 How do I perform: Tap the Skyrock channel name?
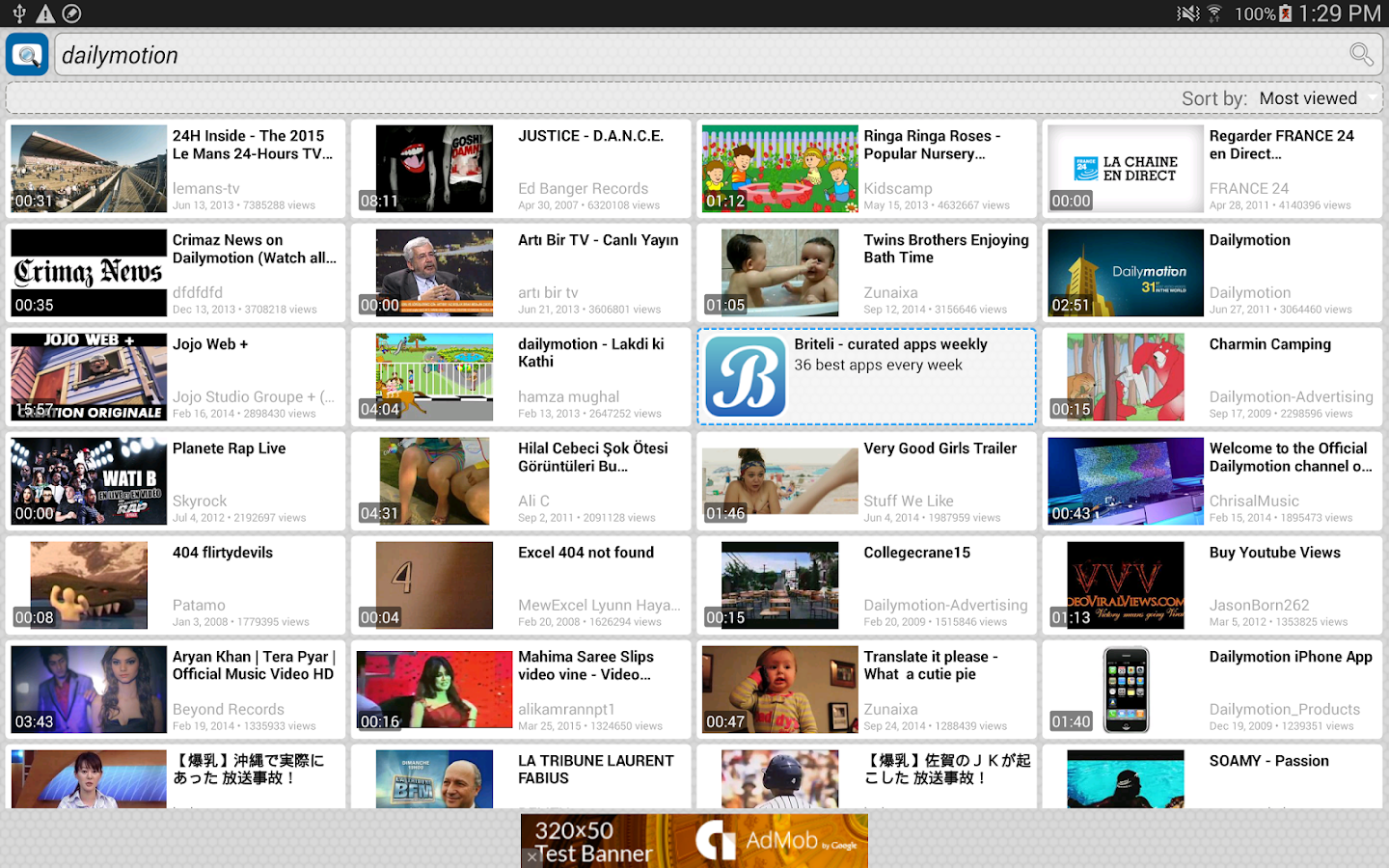click(200, 501)
